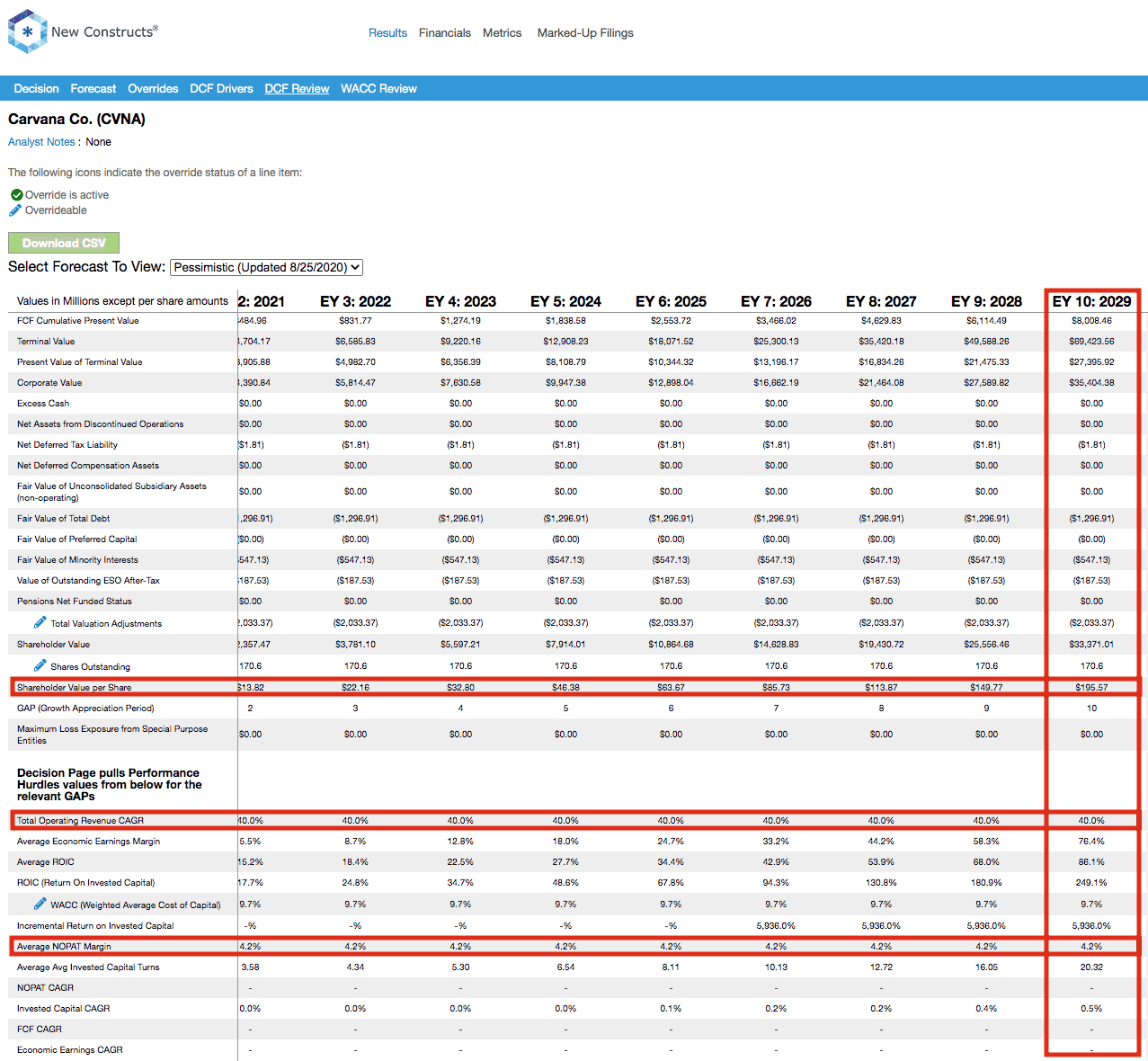Click the New Constructs logo icon

click(x=27, y=32)
